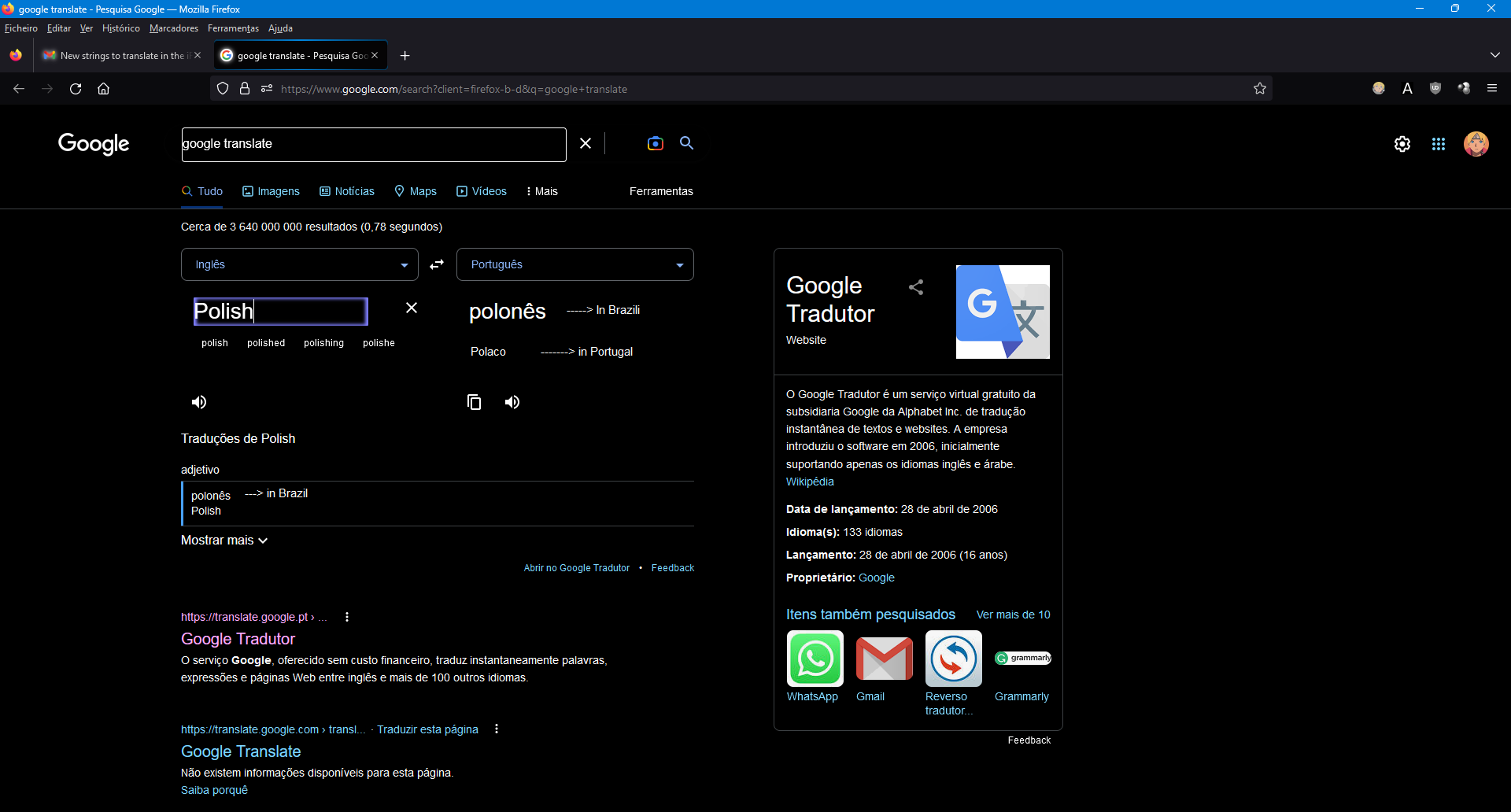Viewport: 1511px width, 812px height.
Task: Copy the translated text
Action: (x=474, y=402)
